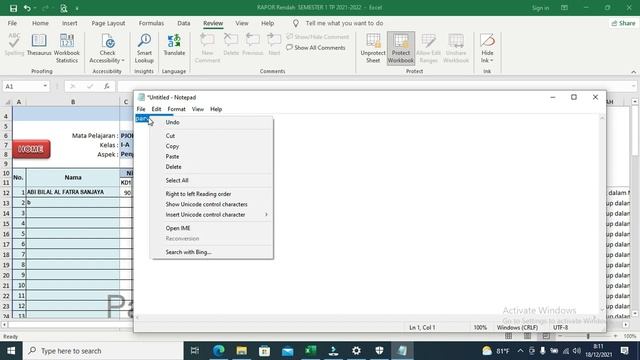Click the Undo arrow in Excel quick access toolbar
The image size is (640, 360).
(x=27, y=8)
